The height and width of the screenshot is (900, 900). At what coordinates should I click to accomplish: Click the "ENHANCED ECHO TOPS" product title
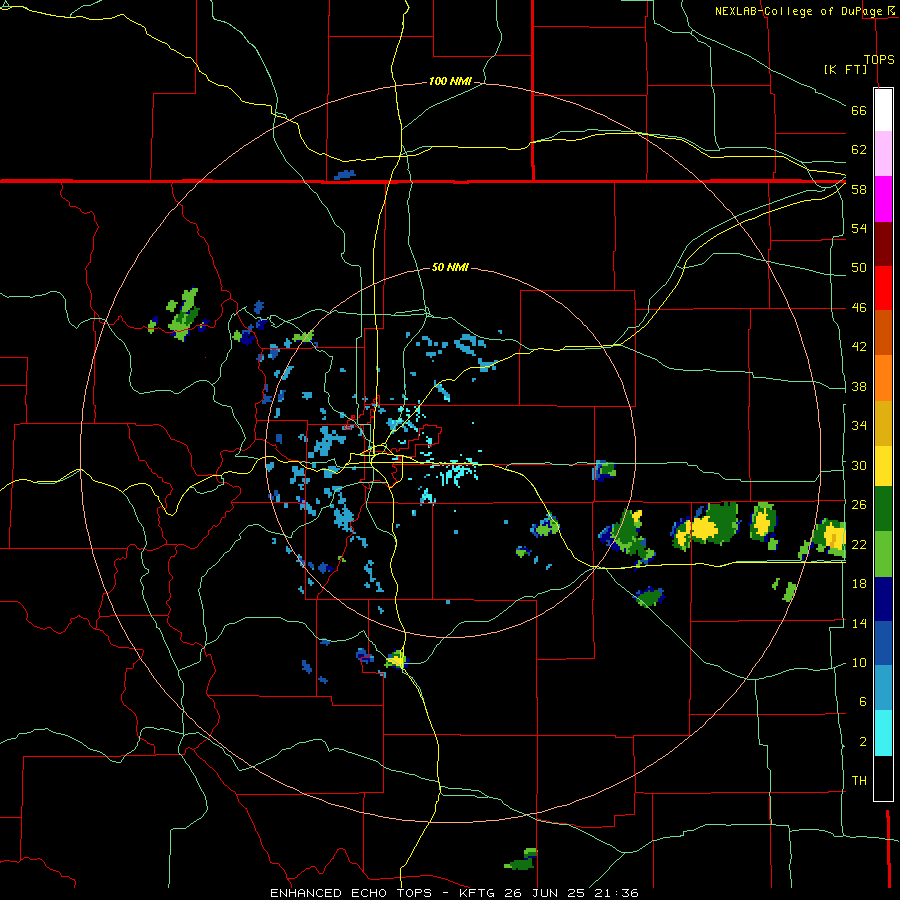click(x=351, y=893)
